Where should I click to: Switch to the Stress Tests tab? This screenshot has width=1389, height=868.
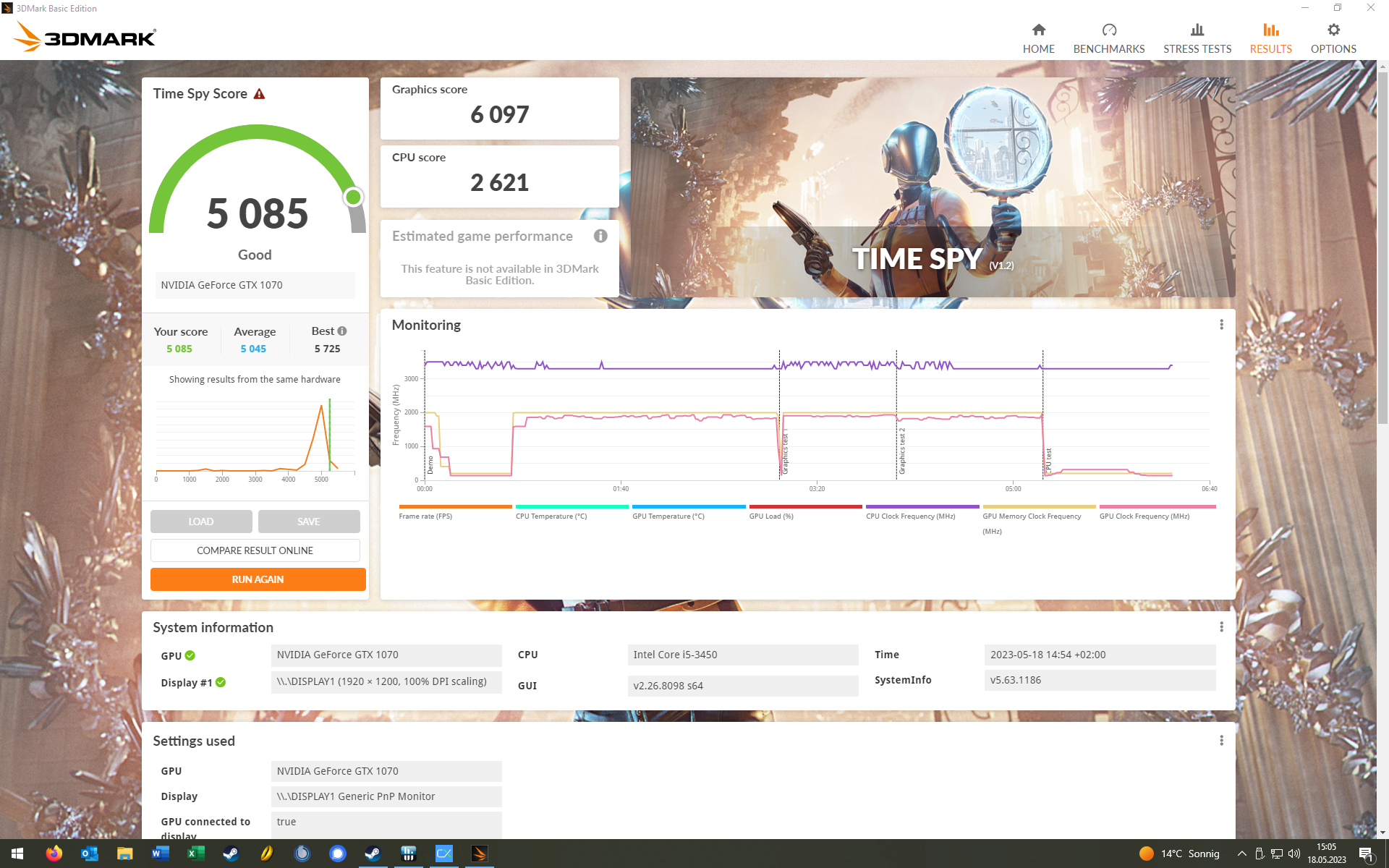[1197, 38]
